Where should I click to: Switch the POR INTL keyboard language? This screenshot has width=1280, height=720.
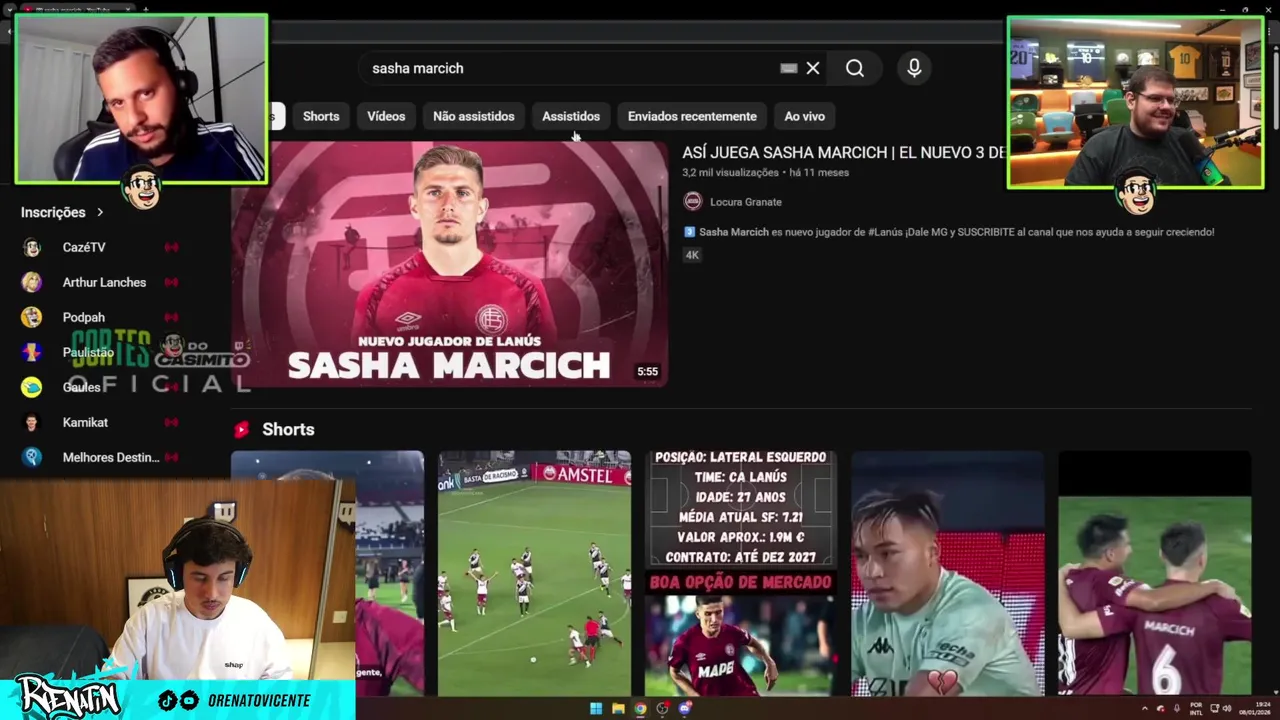tap(1196, 708)
